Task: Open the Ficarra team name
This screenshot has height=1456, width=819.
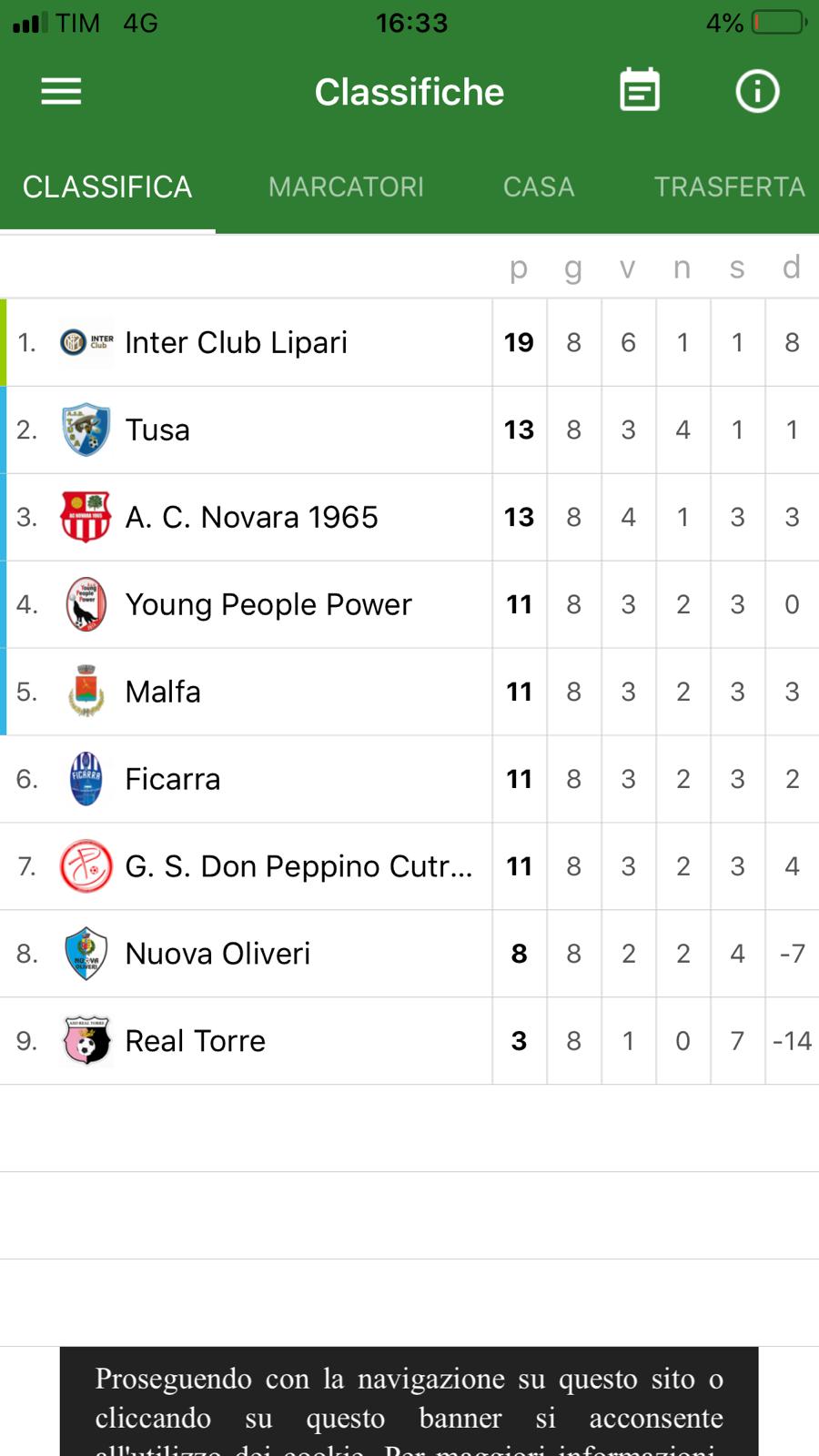Action: pyautogui.click(x=173, y=779)
